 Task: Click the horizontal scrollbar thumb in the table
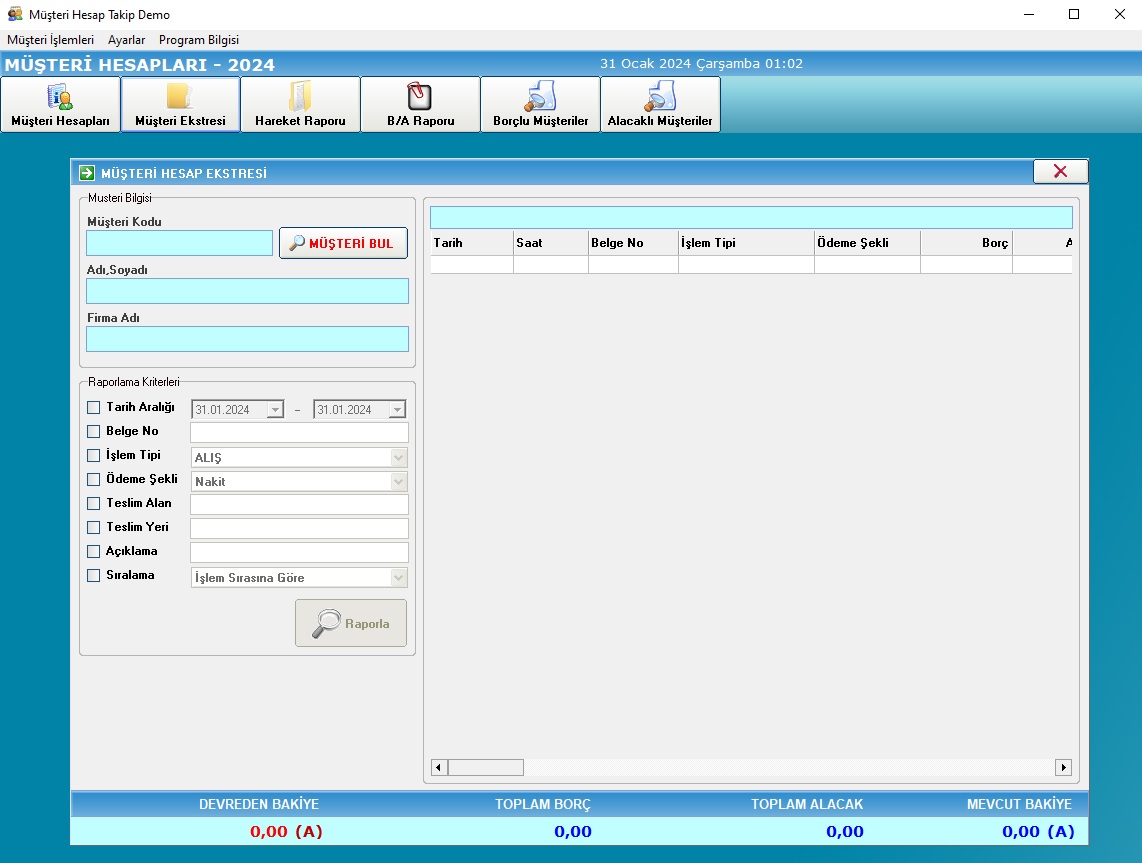pyautogui.click(x=486, y=768)
